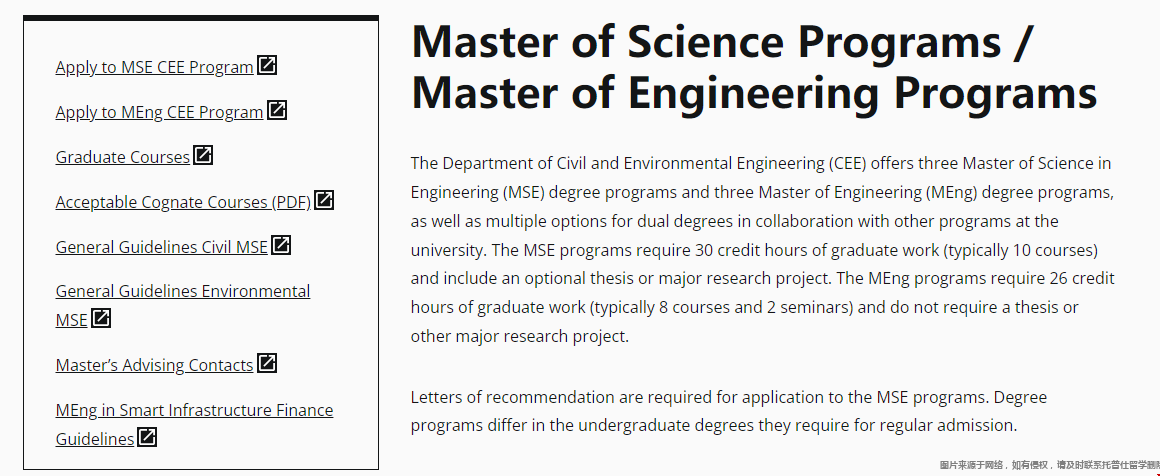Click the icon after MEng Smart Infrastructure Finance Guidelines
1160x476 pixels.
(147, 437)
